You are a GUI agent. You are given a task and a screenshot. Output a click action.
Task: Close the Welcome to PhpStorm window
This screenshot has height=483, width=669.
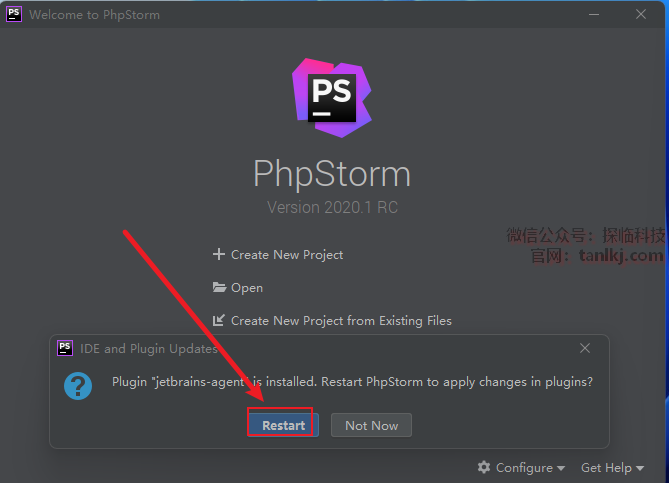[x=641, y=15]
